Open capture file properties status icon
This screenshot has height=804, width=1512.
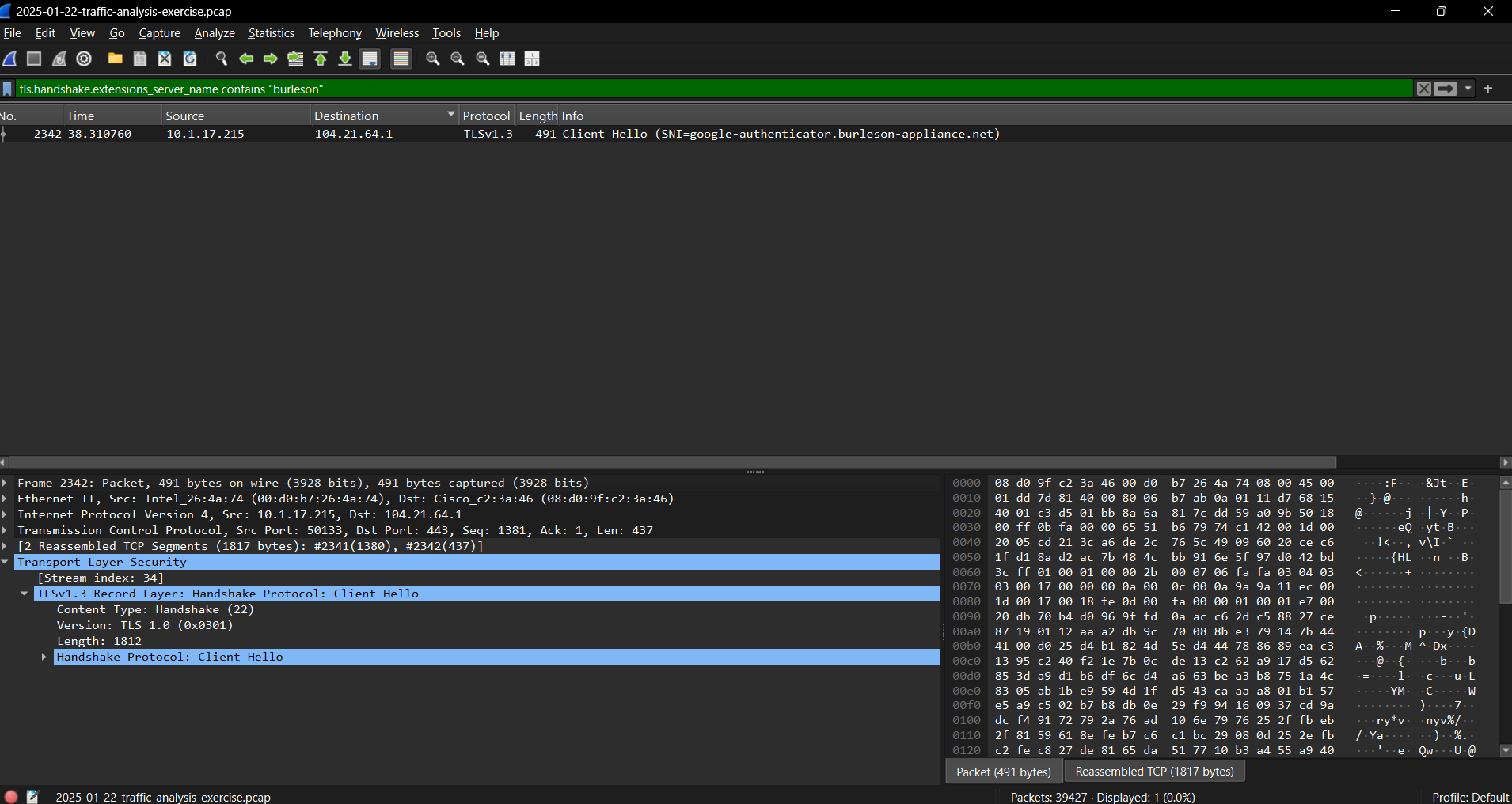[x=32, y=797]
